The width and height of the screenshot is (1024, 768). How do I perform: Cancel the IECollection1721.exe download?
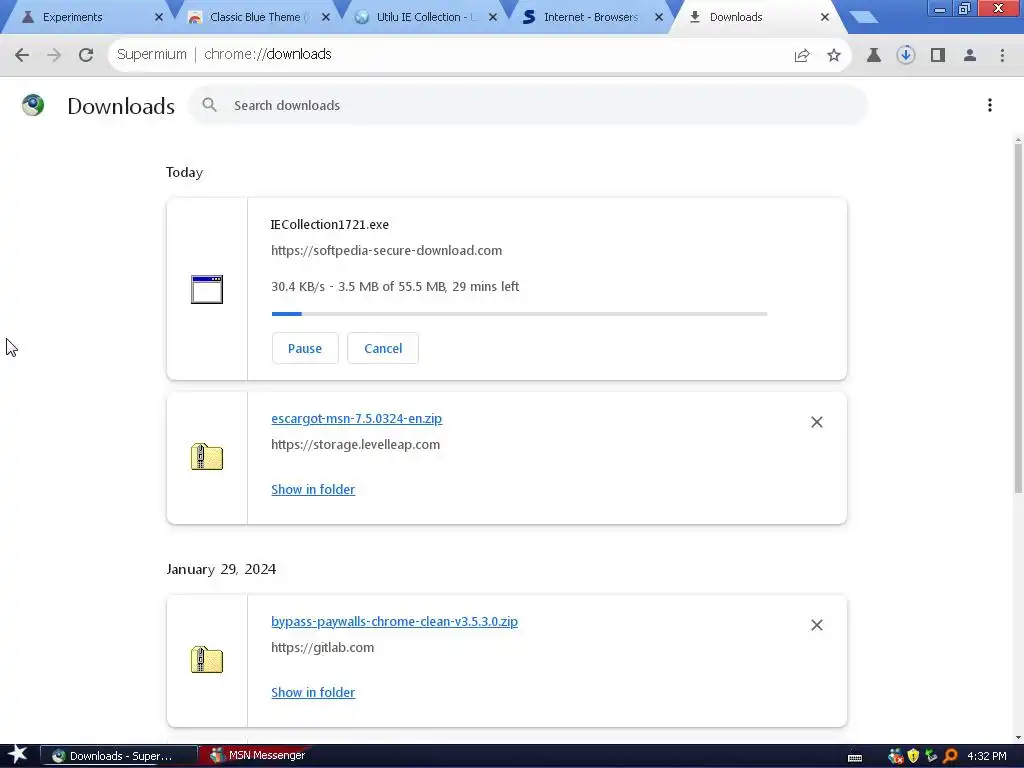pyautogui.click(x=383, y=348)
